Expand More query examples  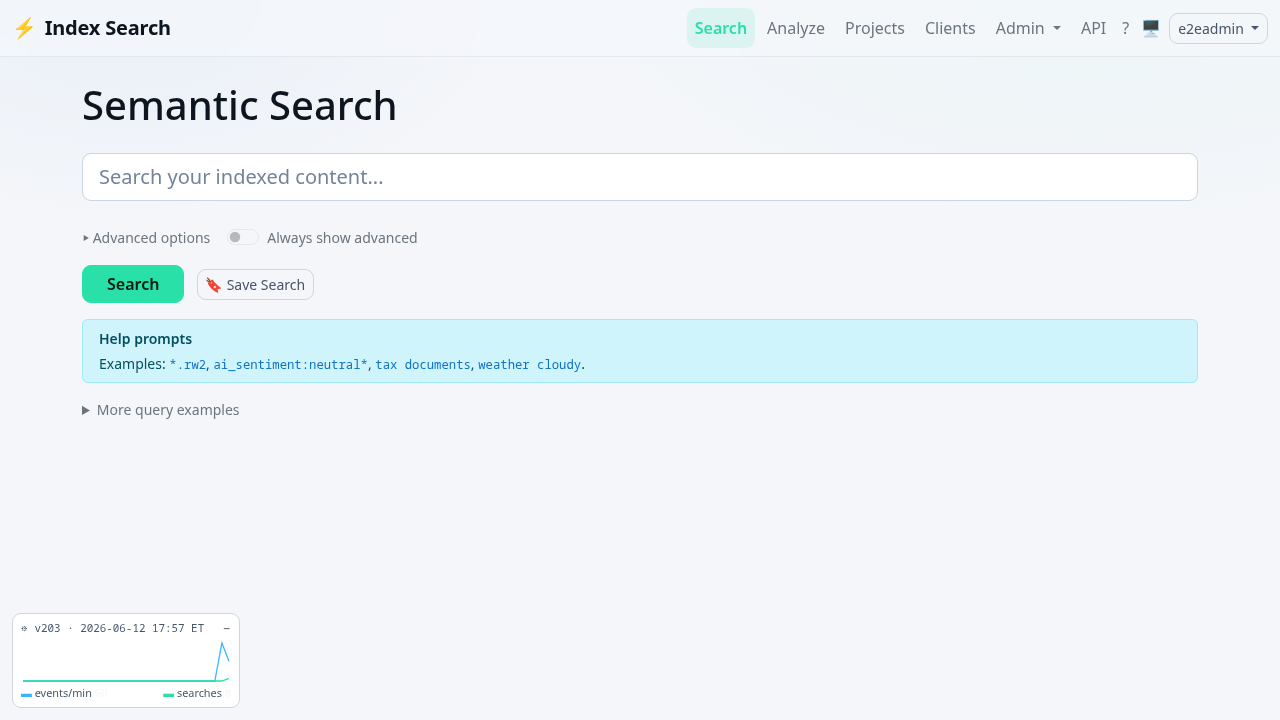point(161,410)
